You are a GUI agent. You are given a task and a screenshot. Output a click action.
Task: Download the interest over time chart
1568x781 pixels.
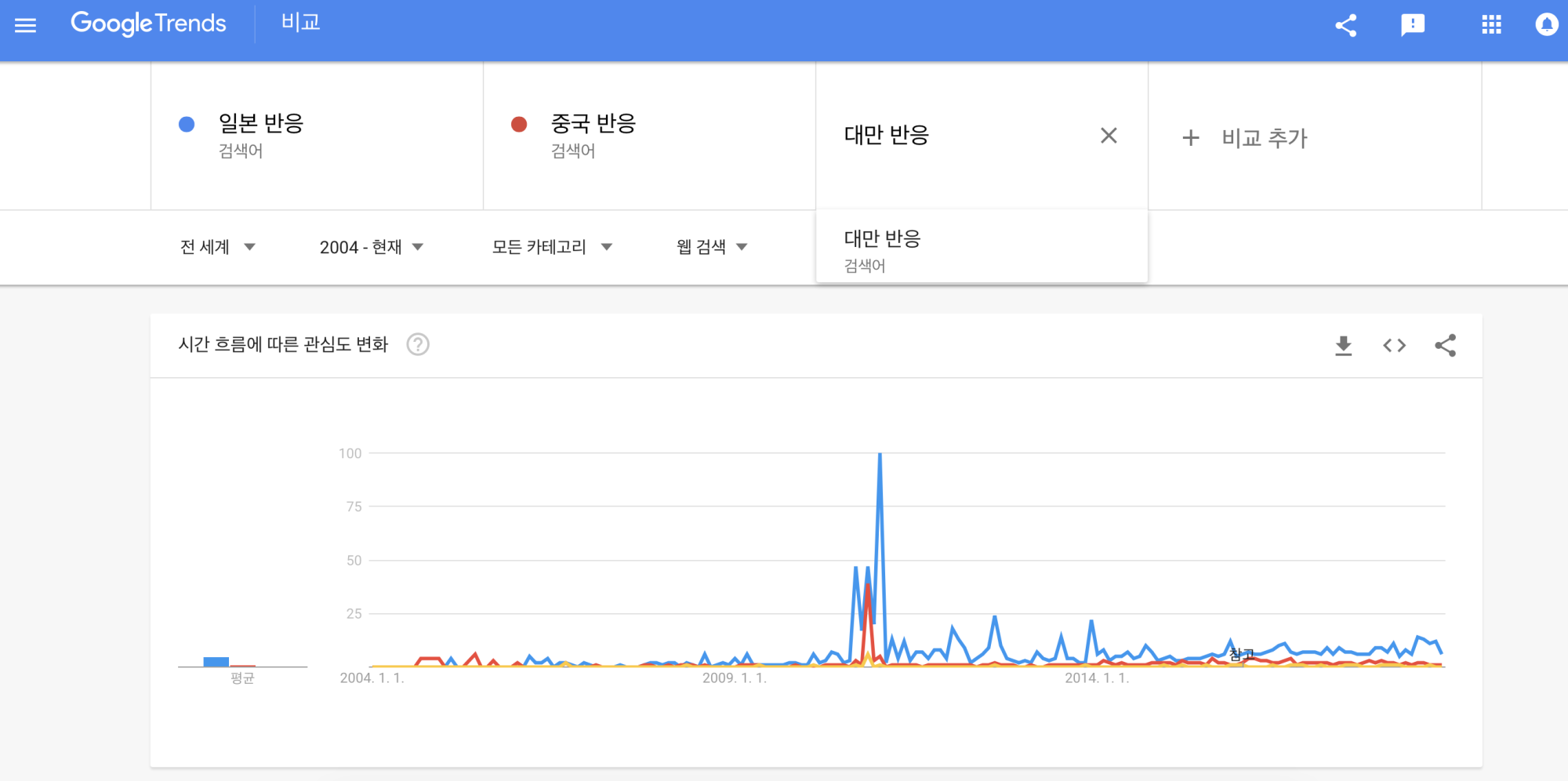pos(1343,345)
